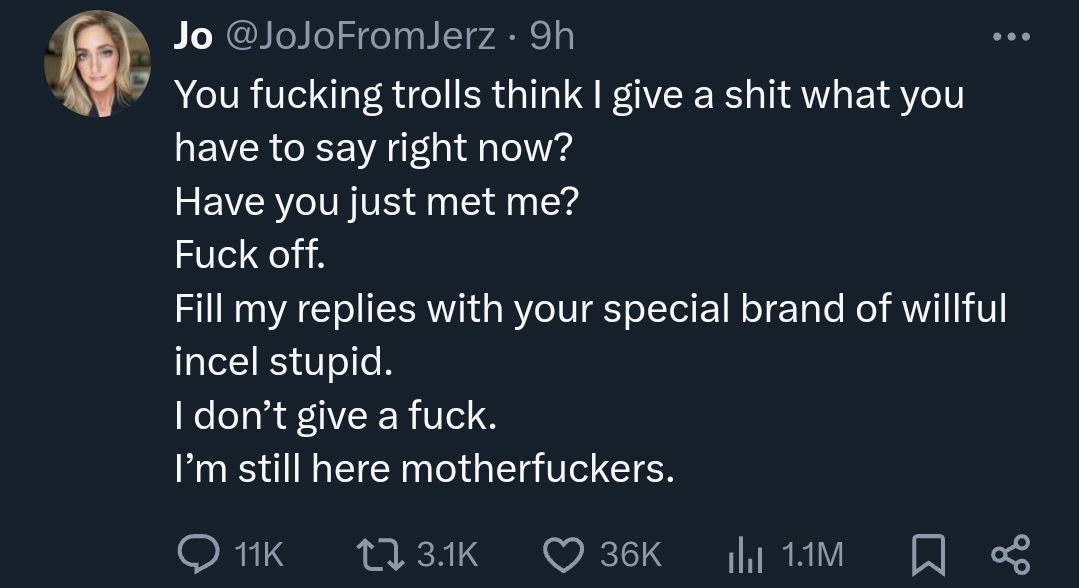Image resolution: width=1079 pixels, height=588 pixels.
Task: Click the reply speech bubble icon
Action: [x=195, y=552]
